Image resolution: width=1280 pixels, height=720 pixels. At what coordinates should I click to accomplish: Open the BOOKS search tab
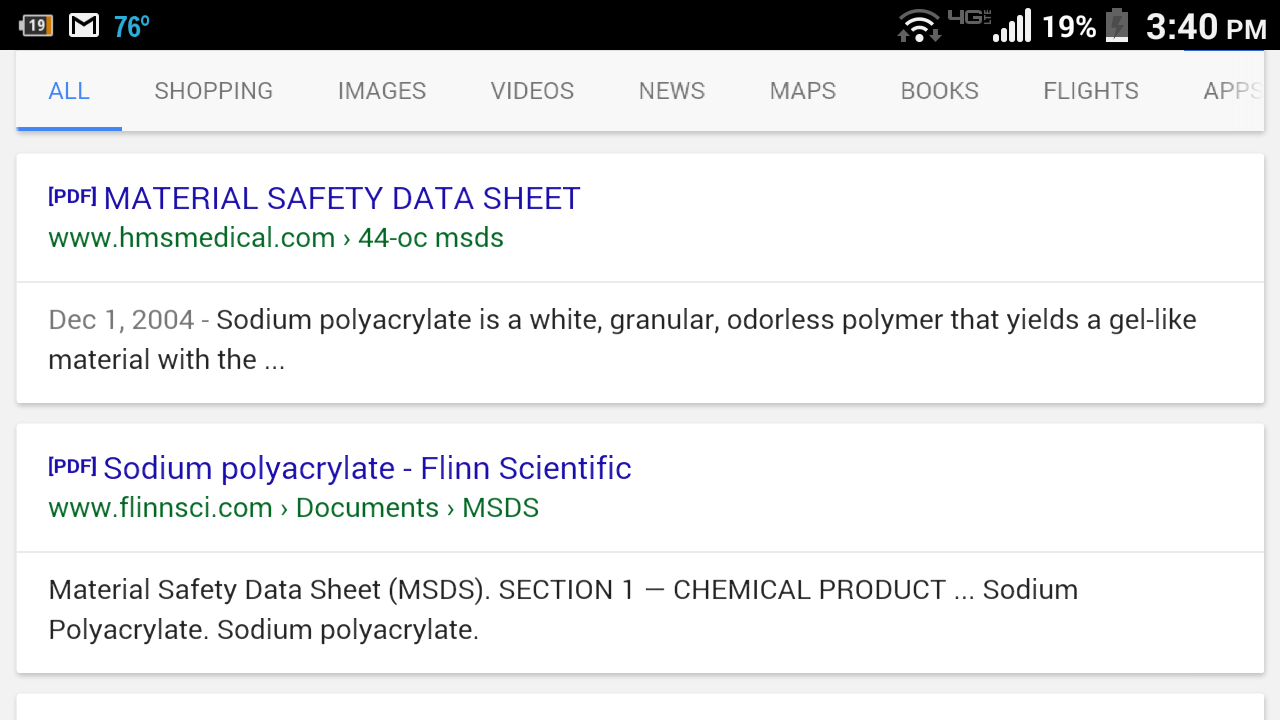tap(939, 90)
